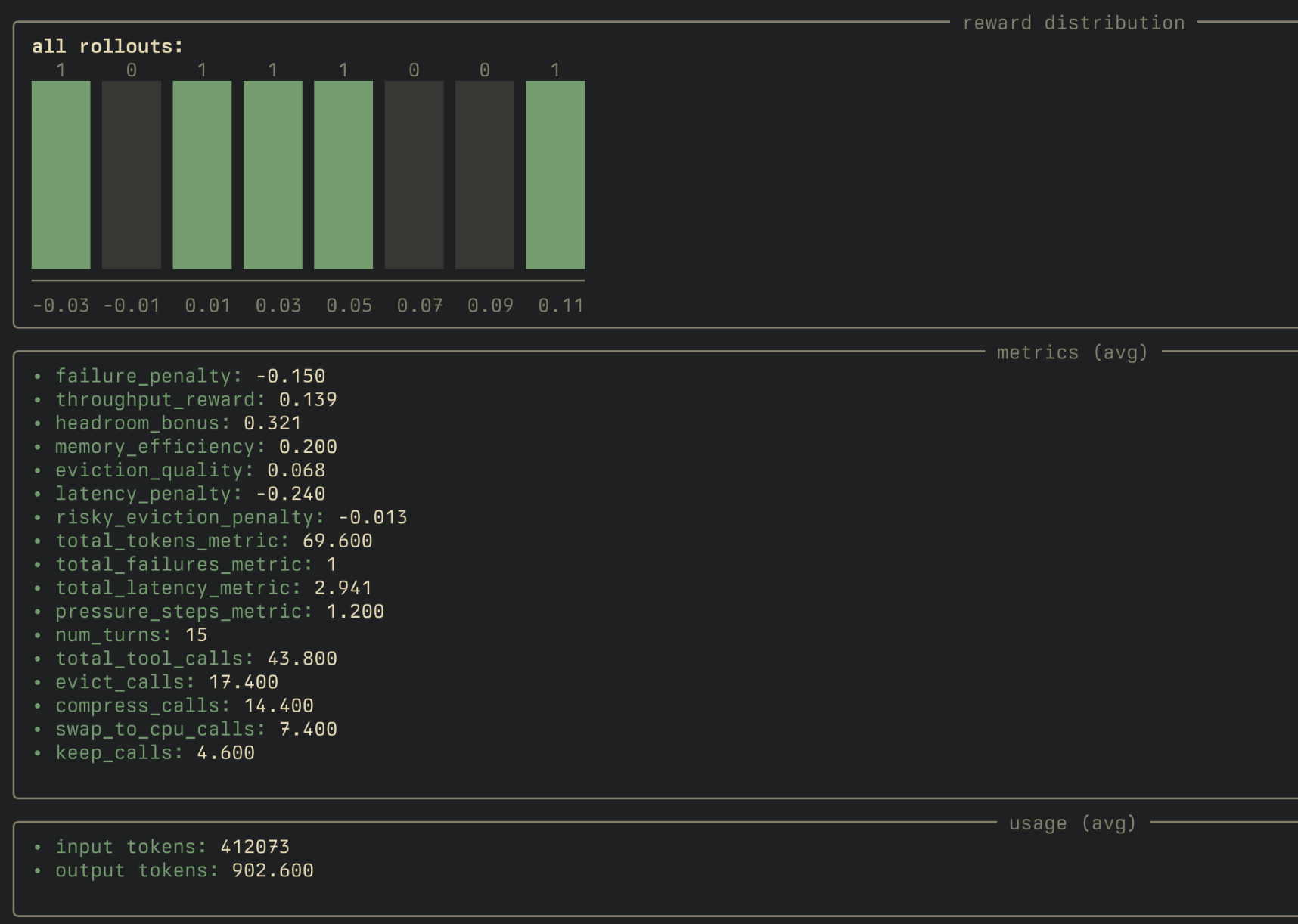Click the 'metrics (avg)' panel title
Screen dimensions: 1298x924
point(1073,352)
